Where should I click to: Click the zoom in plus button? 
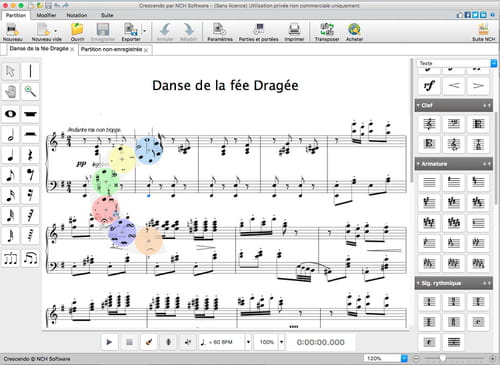point(493,358)
